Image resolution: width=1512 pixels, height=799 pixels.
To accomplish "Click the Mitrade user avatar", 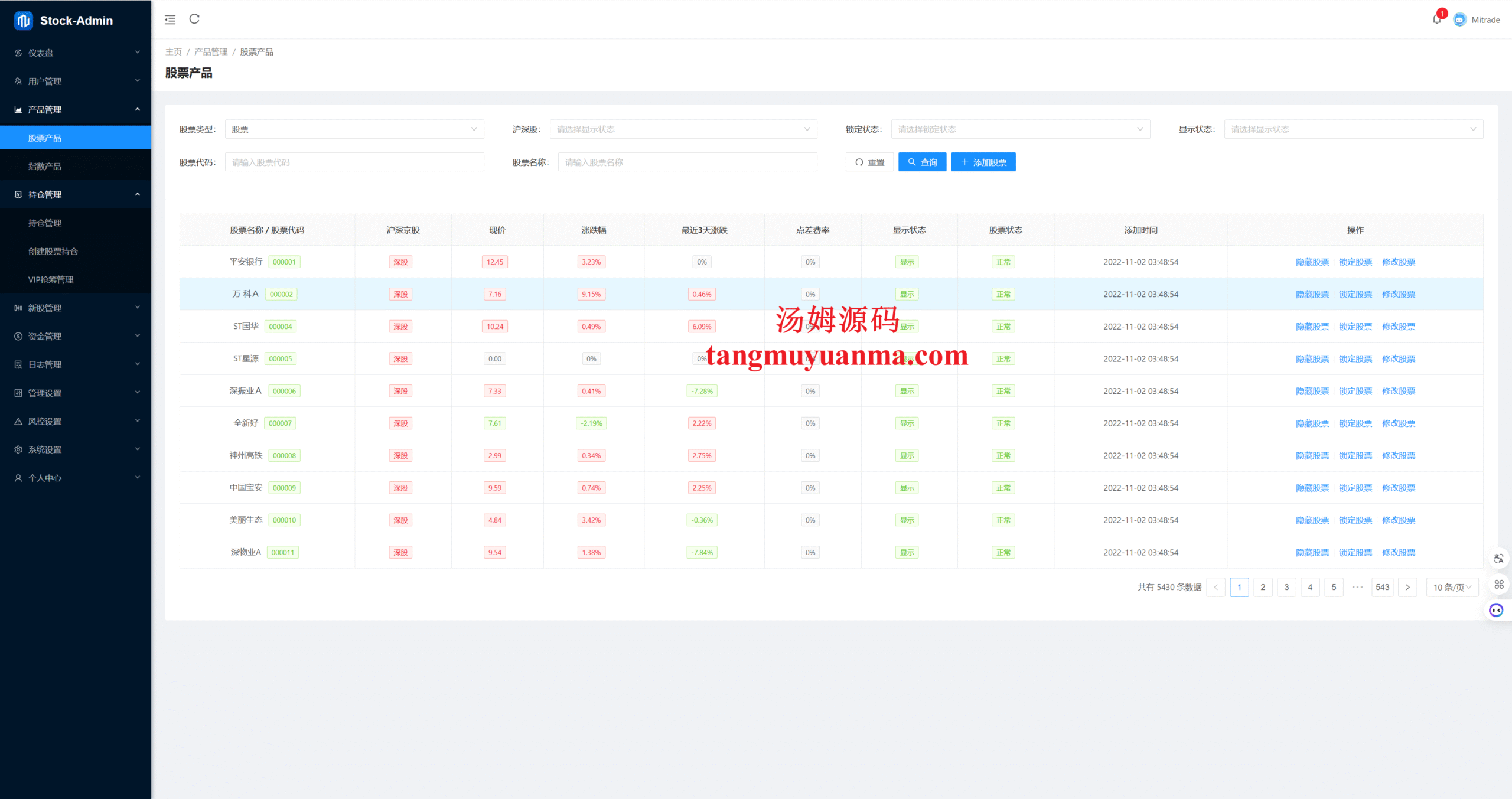I will (1459, 19).
